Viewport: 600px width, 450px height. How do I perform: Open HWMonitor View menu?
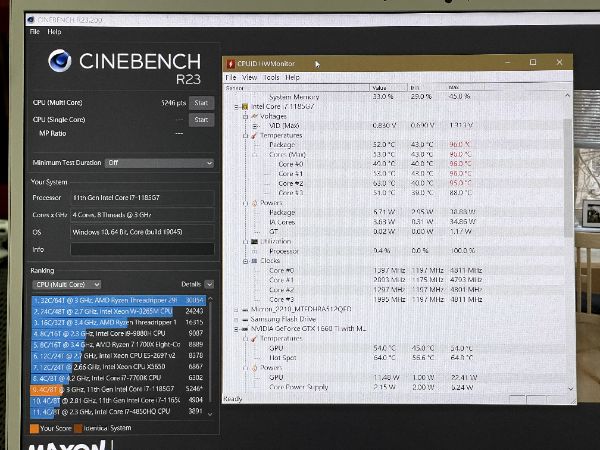[x=249, y=78]
